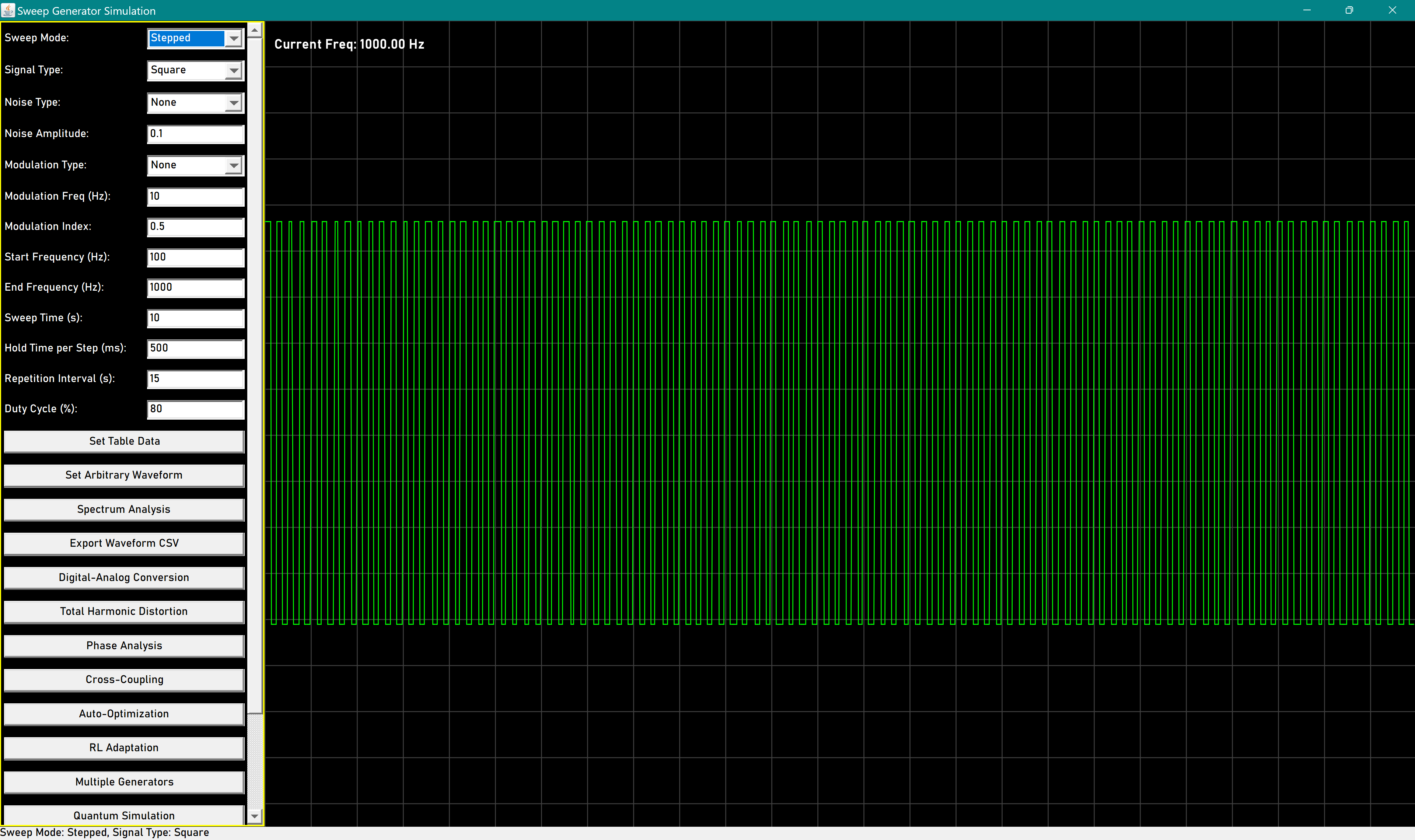Click Export Waveform CSV button
Image resolution: width=1415 pixels, height=840 pixels.
(x=124, y=543)
